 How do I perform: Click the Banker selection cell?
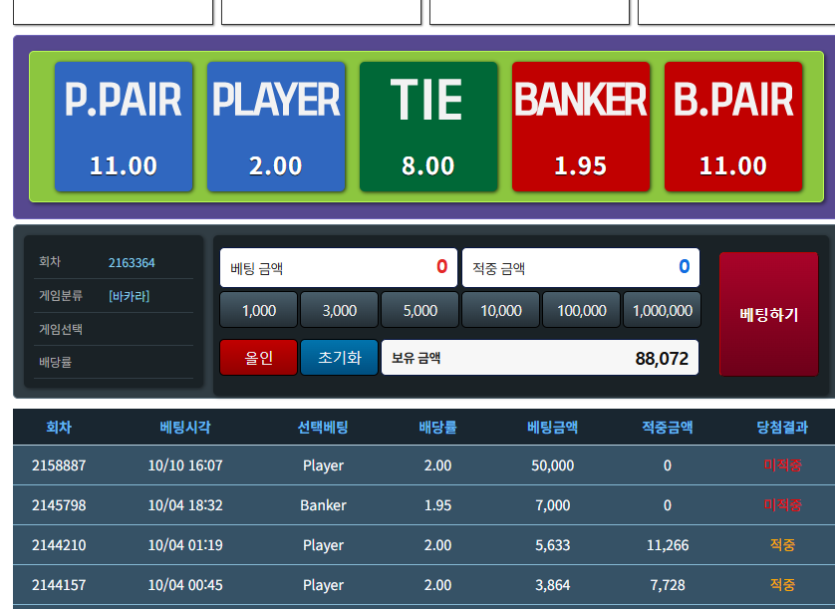[x=323, y=505]
